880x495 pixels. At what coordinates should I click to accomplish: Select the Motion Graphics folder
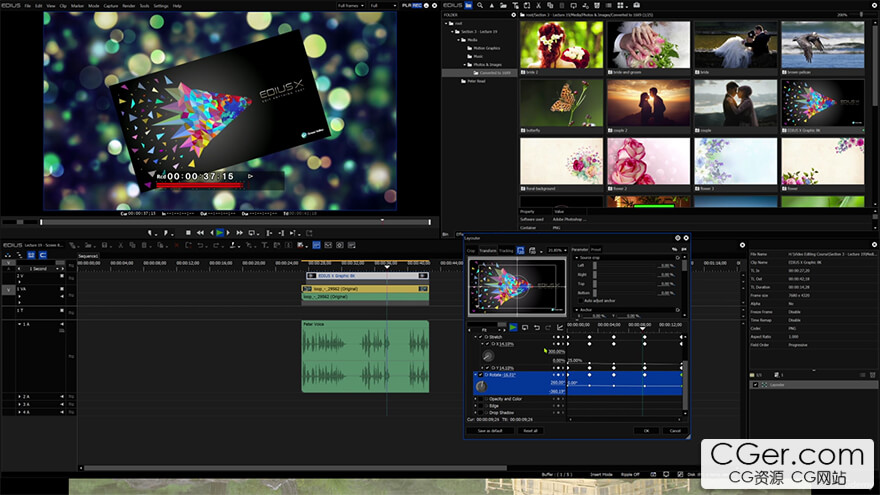[486, 48]
